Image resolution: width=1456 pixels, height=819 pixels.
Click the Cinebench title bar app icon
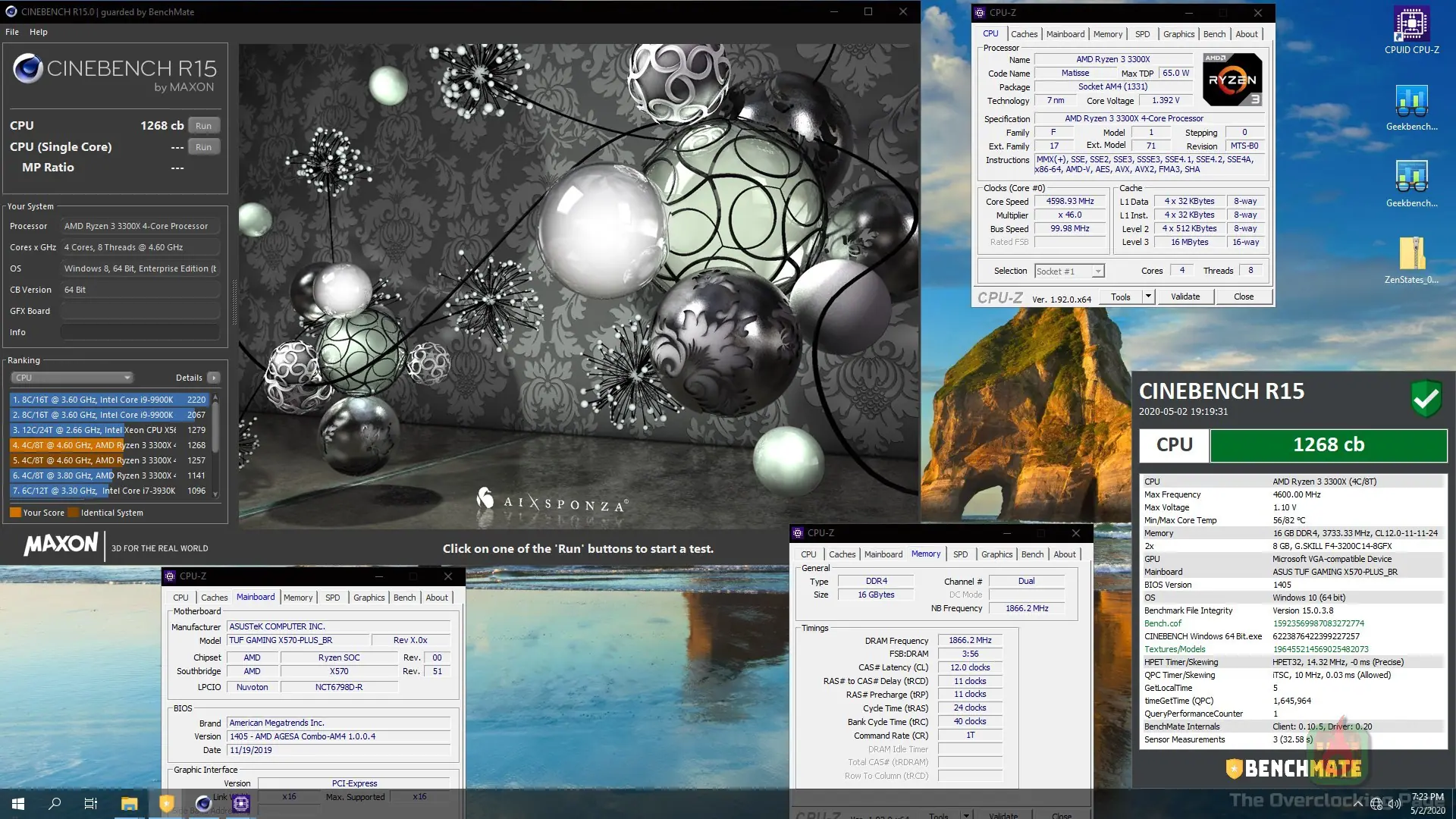coord(11,11)
